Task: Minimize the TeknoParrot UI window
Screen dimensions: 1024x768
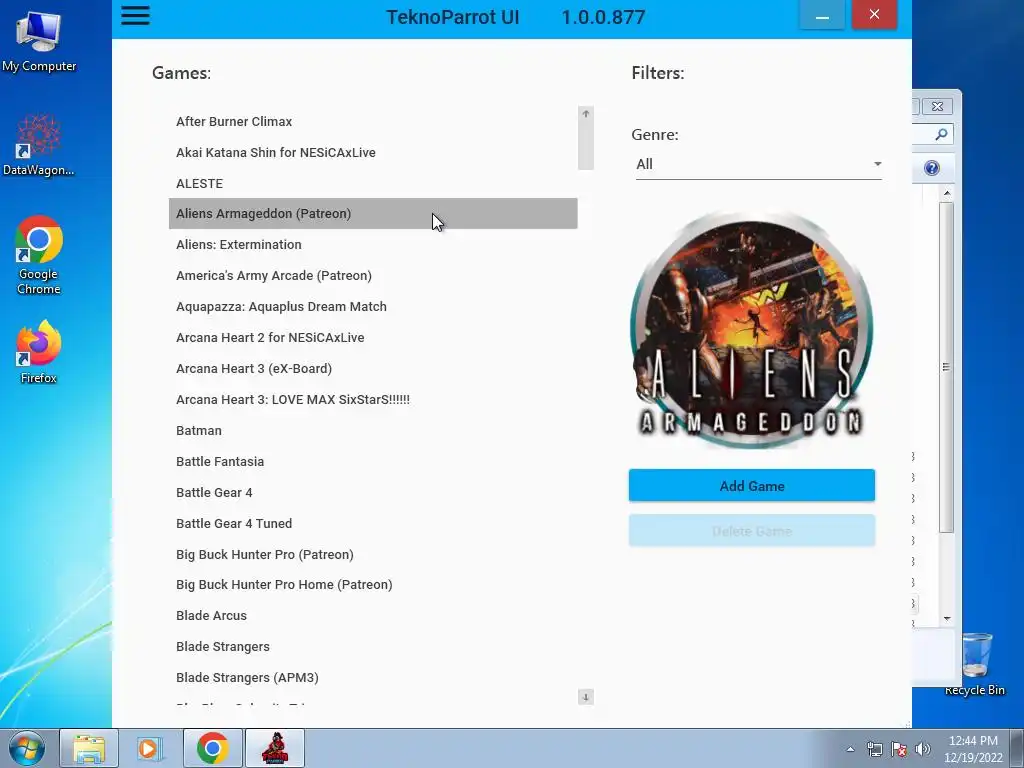Action: click(x=822, y=16)
